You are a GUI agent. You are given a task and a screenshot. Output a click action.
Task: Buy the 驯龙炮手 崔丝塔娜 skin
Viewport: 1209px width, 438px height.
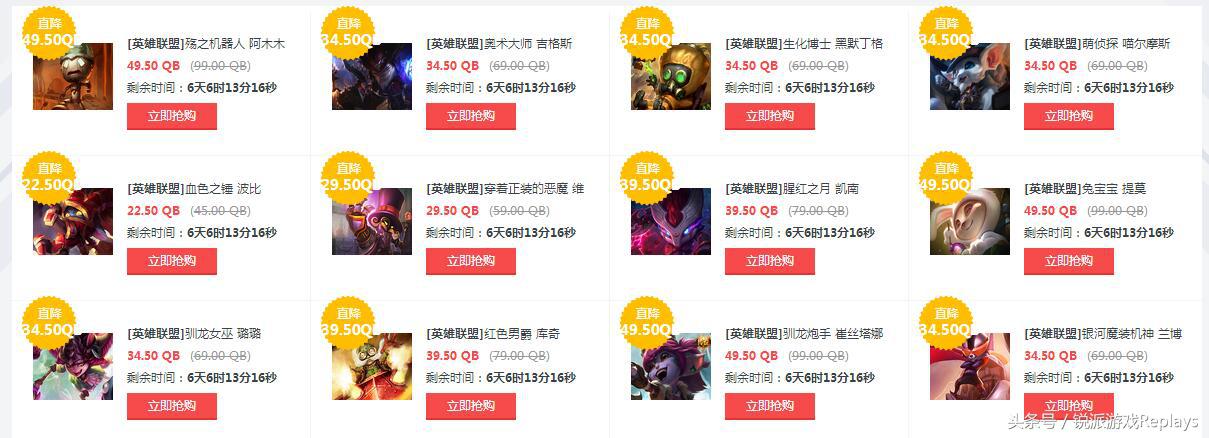(770, 406)
